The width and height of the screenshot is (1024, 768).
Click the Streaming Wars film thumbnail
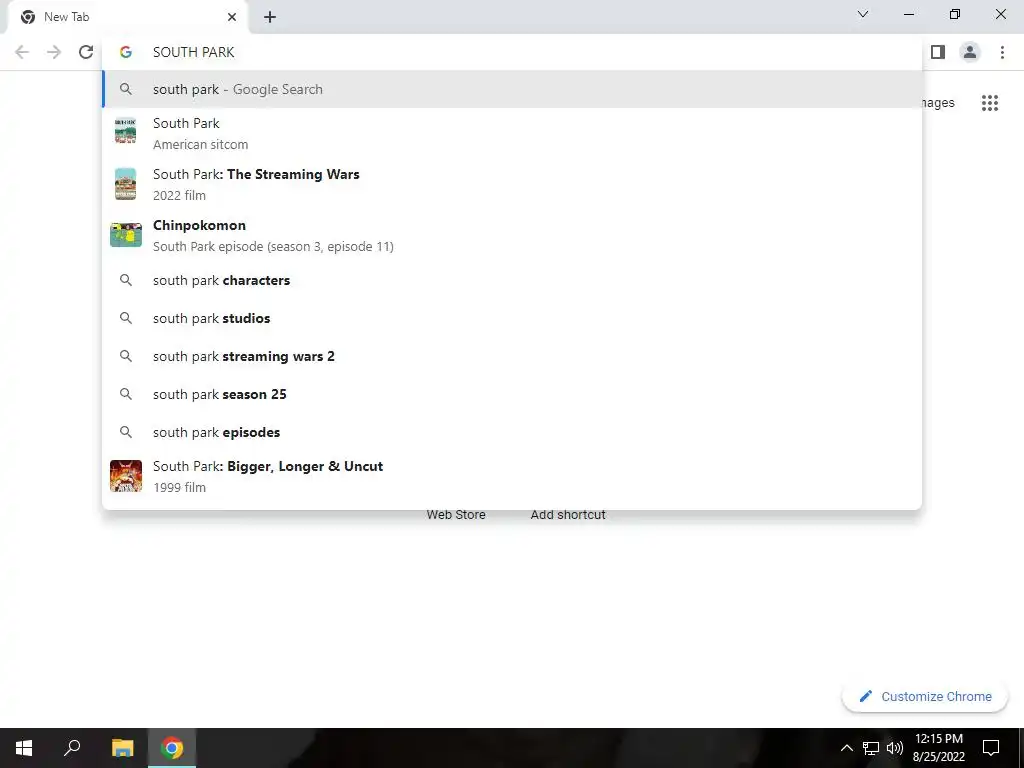[125, 184]
